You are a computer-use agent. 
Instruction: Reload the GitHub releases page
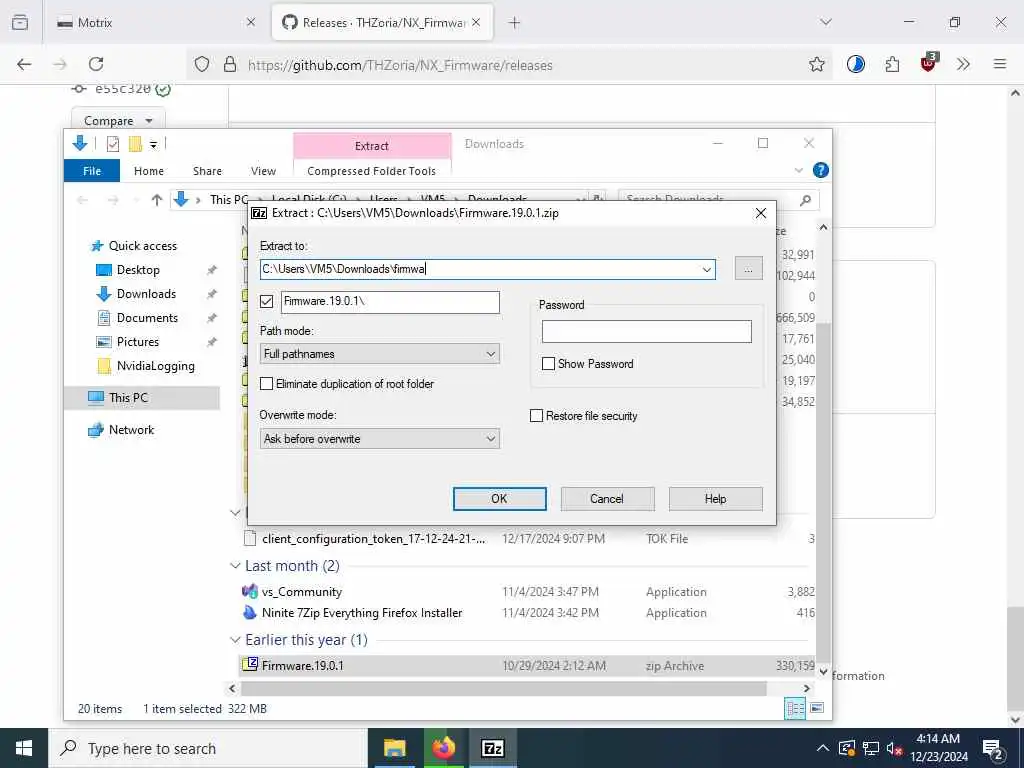tap(96, 64)
